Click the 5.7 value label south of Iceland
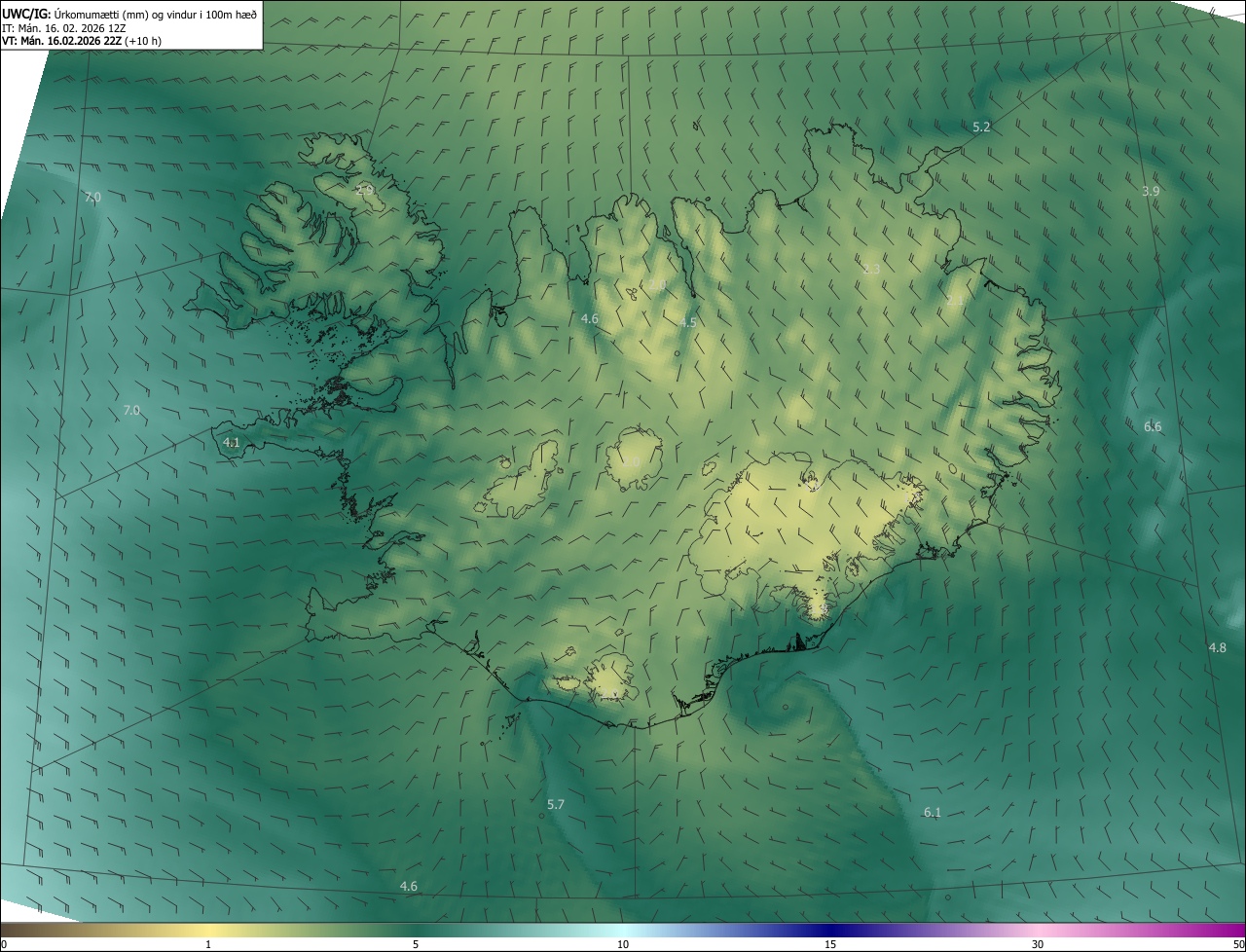The height and width of the screenshot is (952, 1246). (556, 805)
